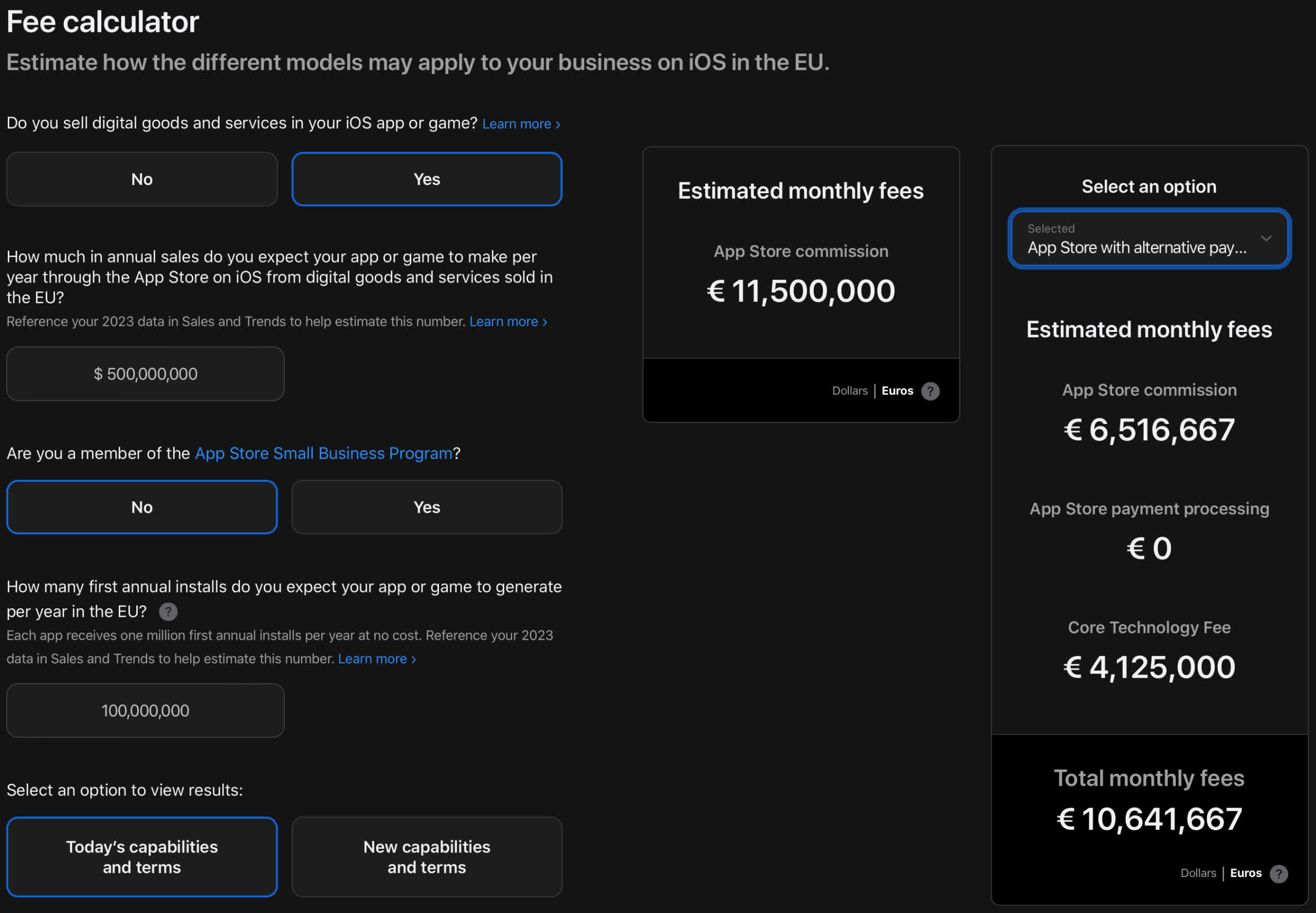
Task: Open Learn more link about first annual installs
Action: (377, 659)
